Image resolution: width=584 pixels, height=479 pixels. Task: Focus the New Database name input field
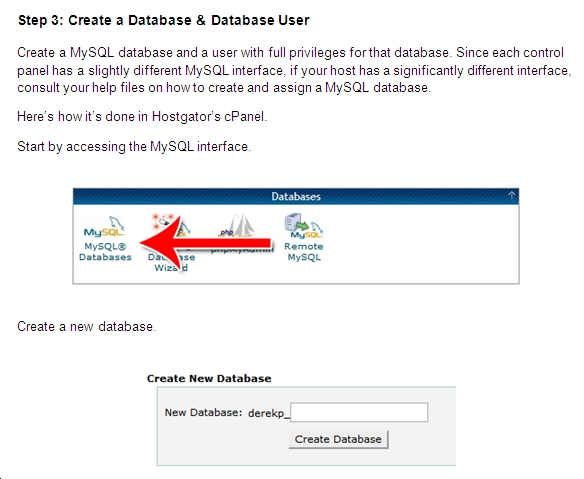pyautogui.click(x=359, y=412)
